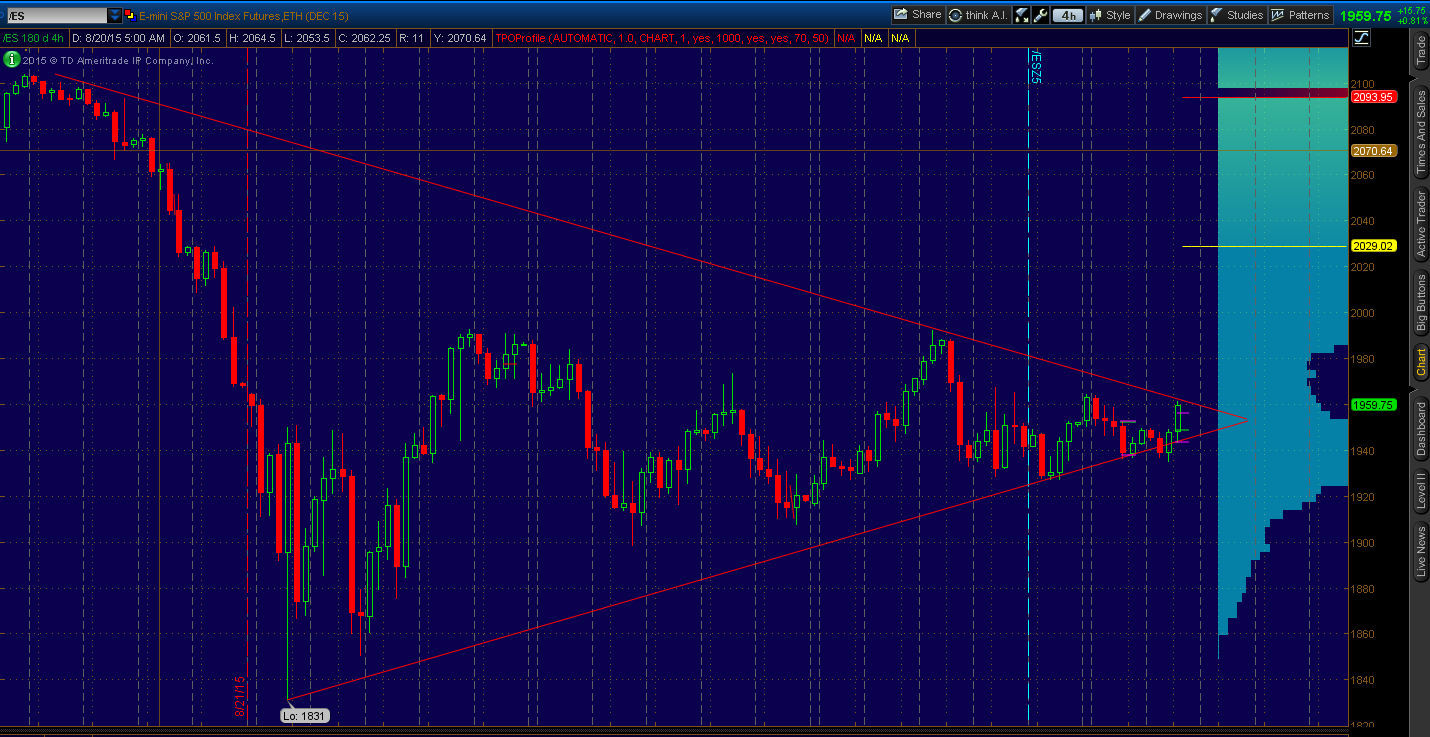Click the R: 11 range readout

point(411,38)
